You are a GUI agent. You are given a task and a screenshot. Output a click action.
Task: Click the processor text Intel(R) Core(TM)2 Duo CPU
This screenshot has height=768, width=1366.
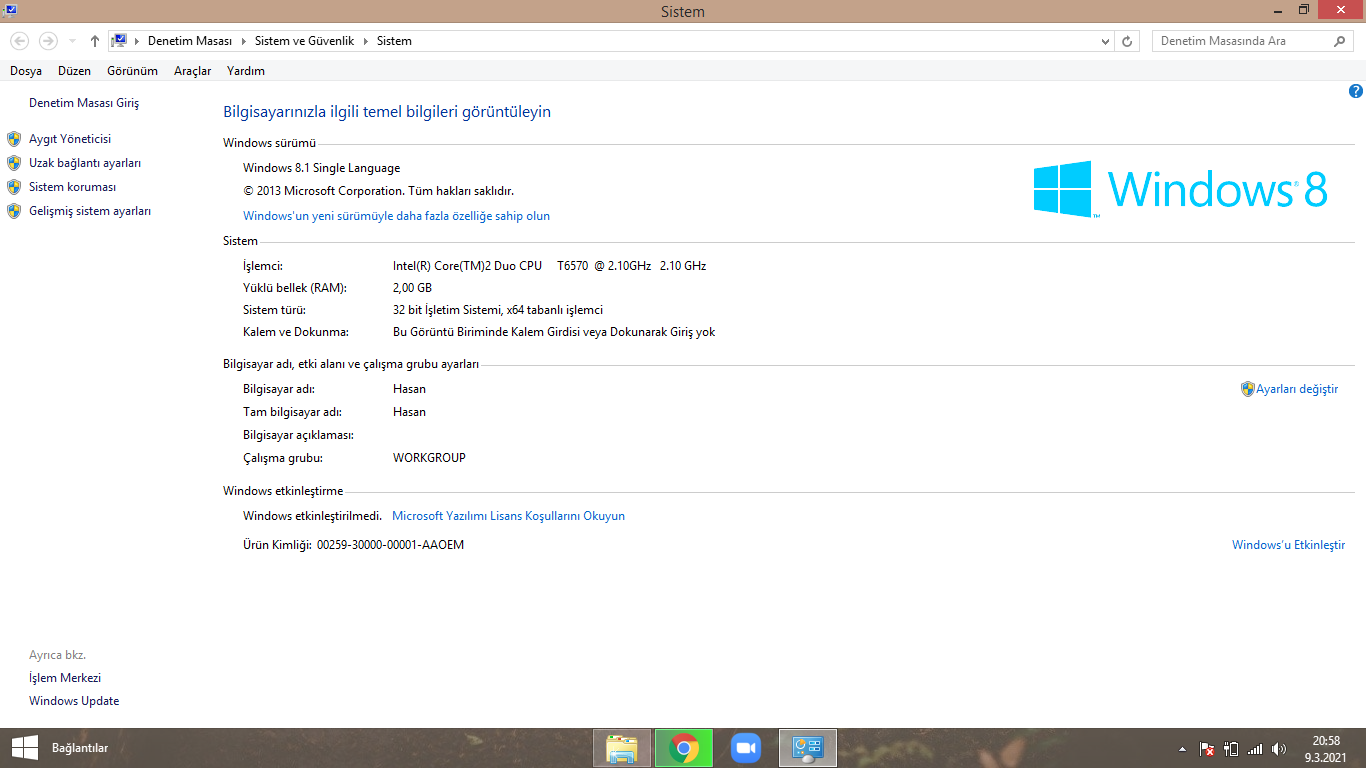(x=467, y=266)
